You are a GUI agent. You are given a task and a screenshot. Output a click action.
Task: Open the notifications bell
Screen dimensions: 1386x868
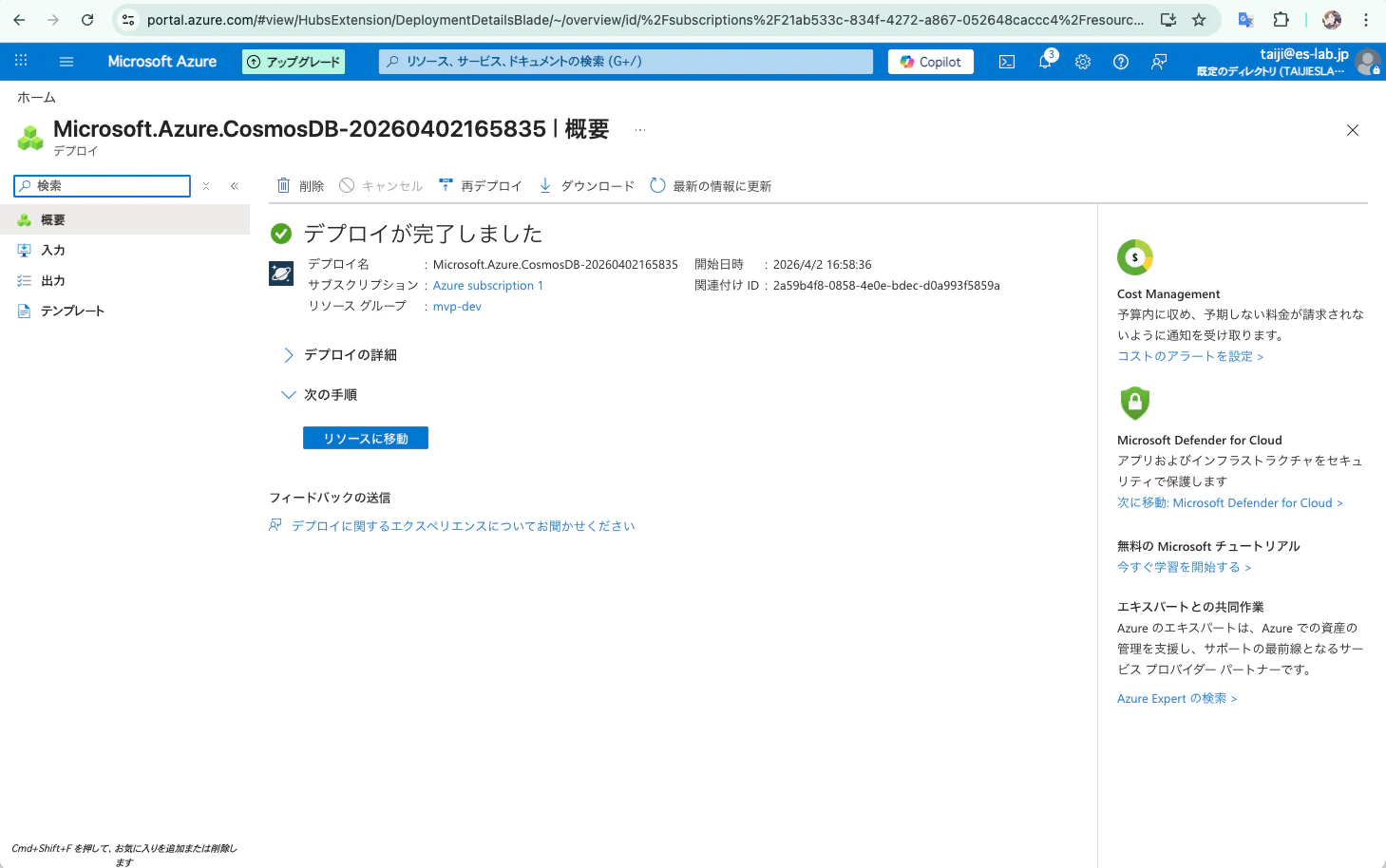tap(1045, 62)
